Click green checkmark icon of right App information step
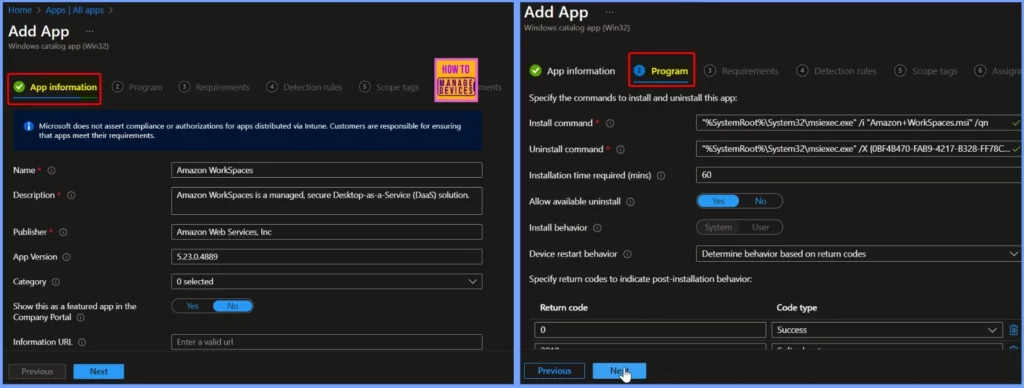This screenshot has height=388, width=1024. click(x=536, y=71)
